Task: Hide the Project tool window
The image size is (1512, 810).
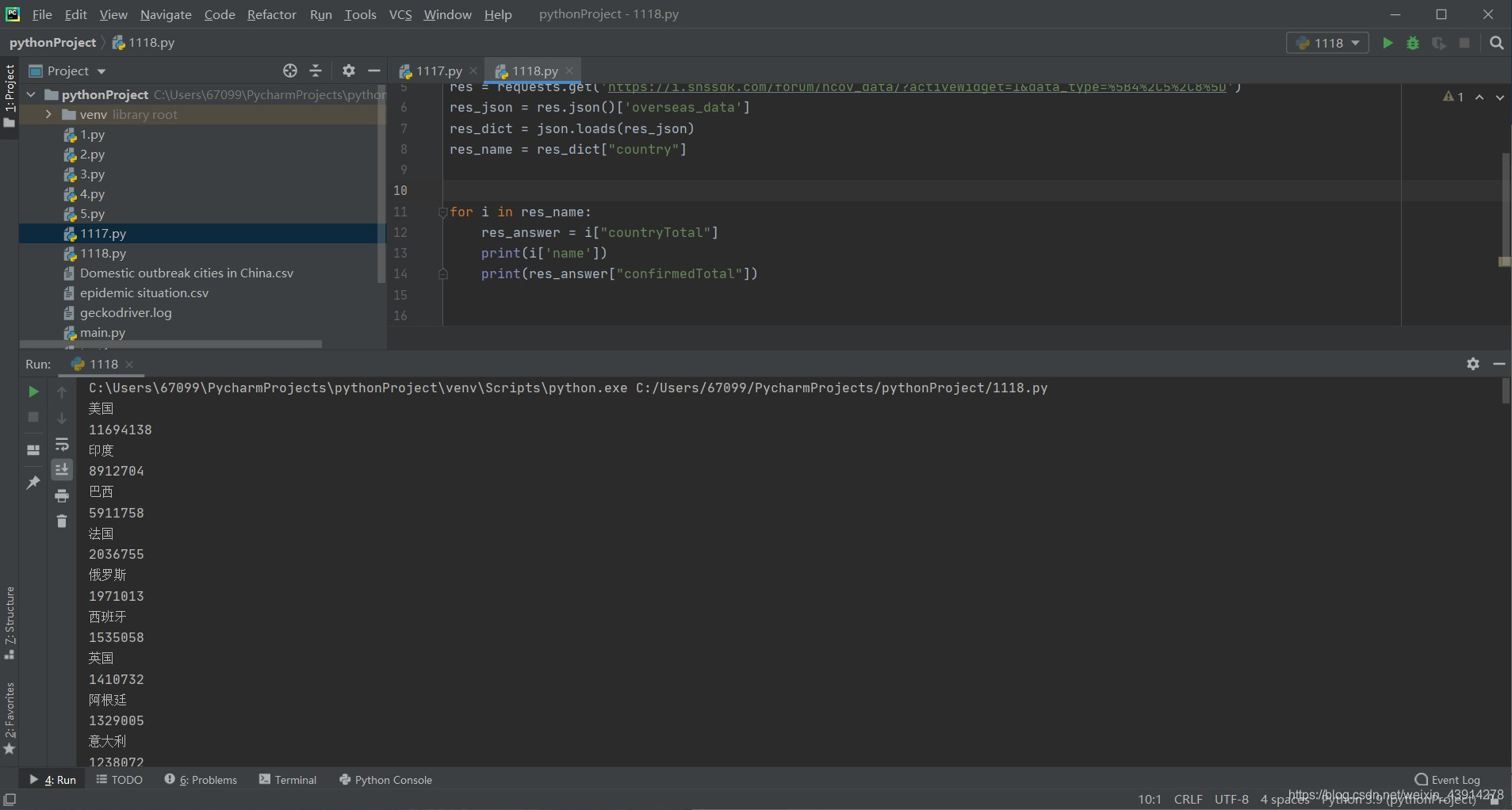Action: [374, 71]
